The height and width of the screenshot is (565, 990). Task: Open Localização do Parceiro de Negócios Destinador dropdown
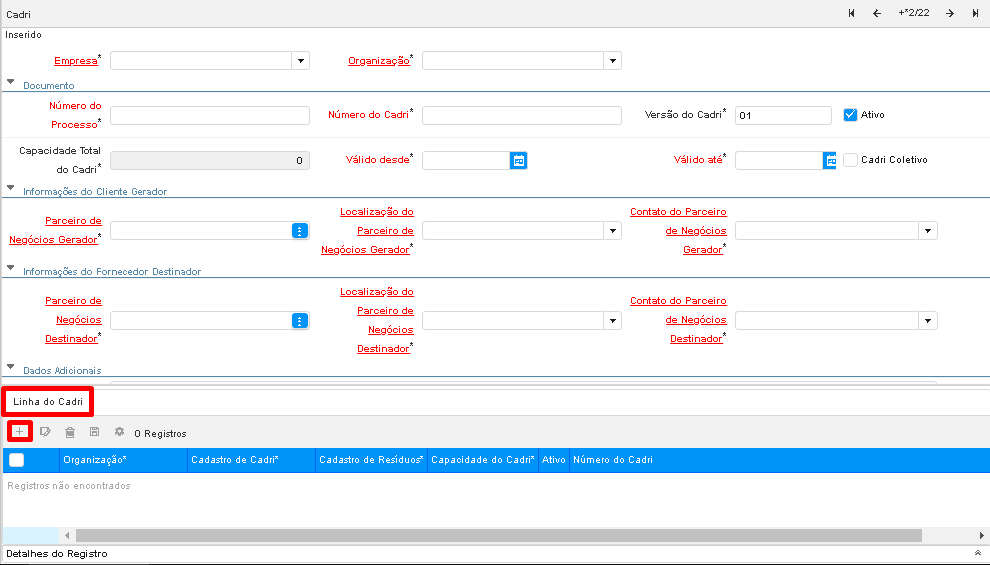tap(612, 321)
